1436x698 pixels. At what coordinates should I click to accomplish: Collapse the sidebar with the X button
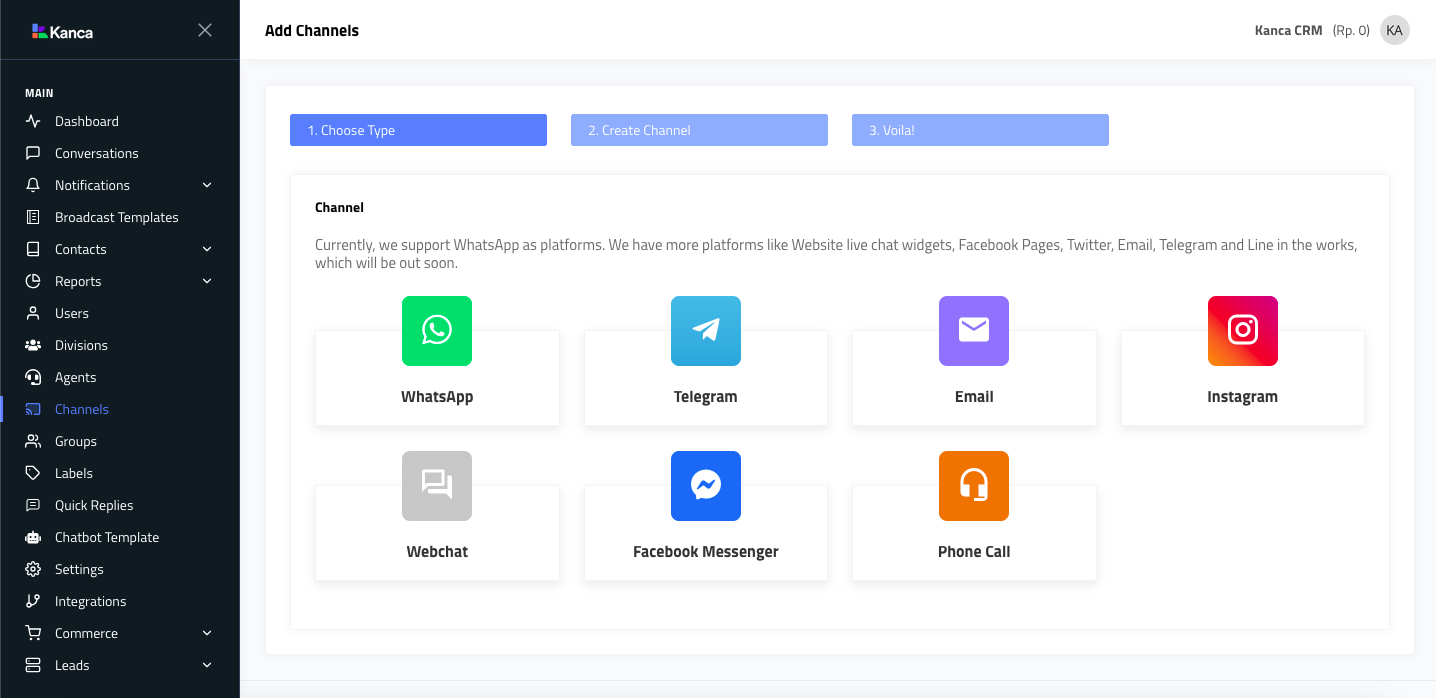pyautogui.click(x=205, y=30)
